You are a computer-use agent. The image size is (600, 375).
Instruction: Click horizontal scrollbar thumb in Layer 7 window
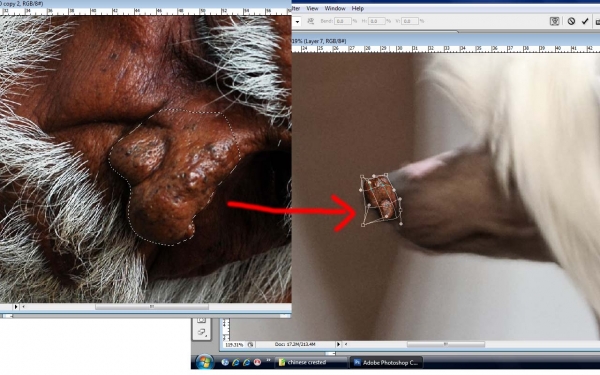point(446,344)
